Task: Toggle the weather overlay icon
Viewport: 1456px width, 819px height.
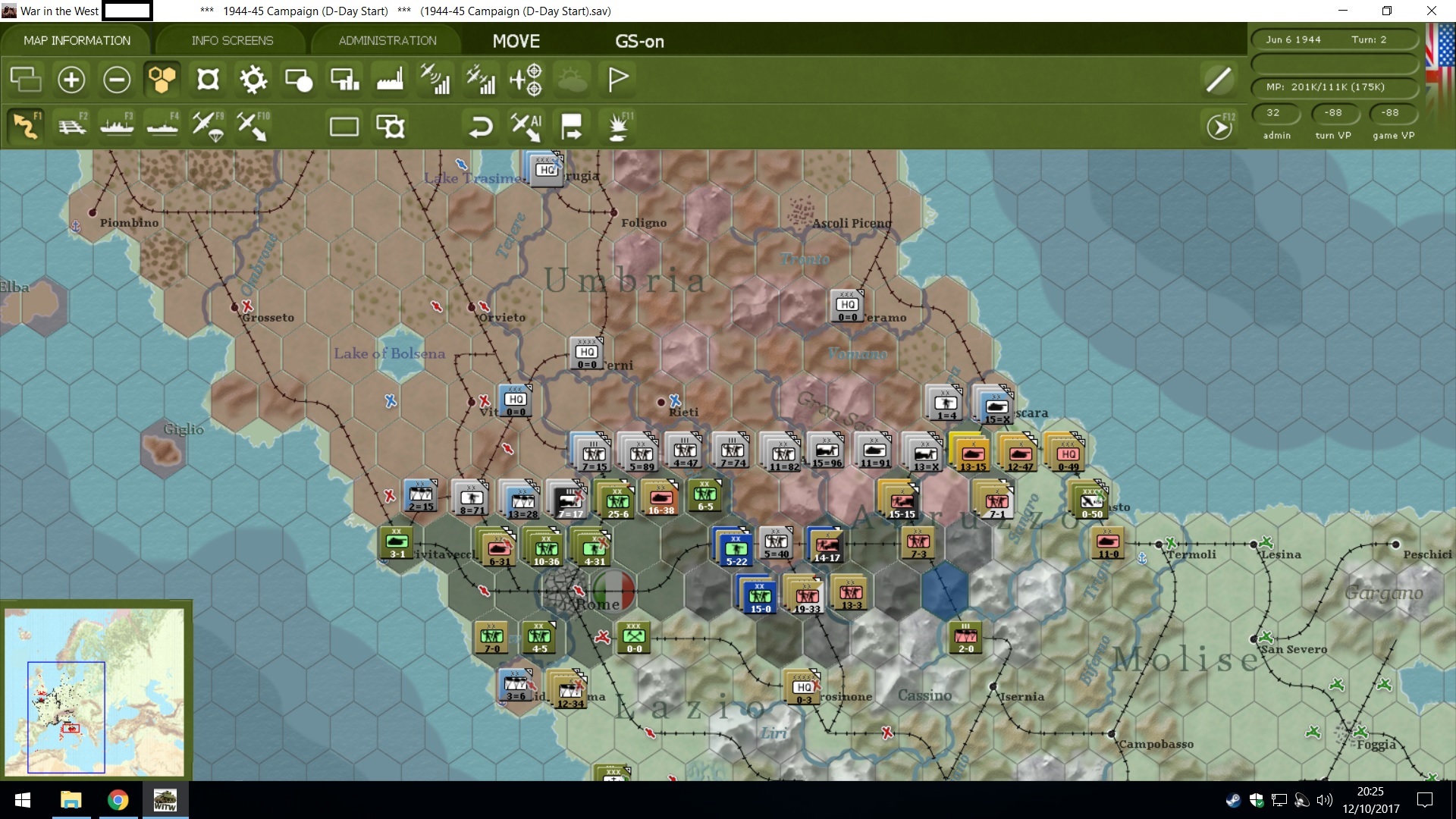Action: [572, 79]
